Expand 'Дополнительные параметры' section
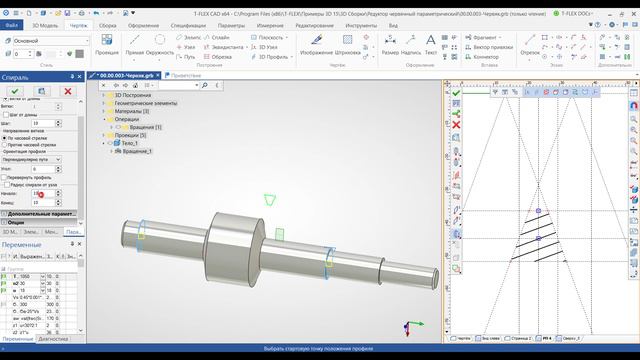Image resolution: width=640 pixels, height=360 pixels. [38, 213]
